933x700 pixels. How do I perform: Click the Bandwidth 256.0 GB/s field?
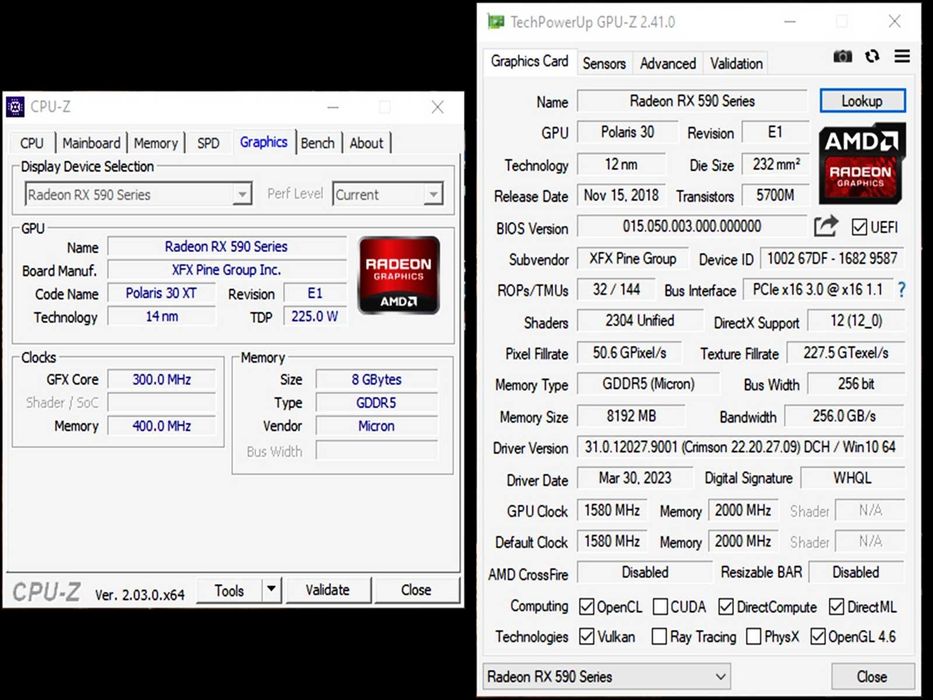[x=844, y=416]
